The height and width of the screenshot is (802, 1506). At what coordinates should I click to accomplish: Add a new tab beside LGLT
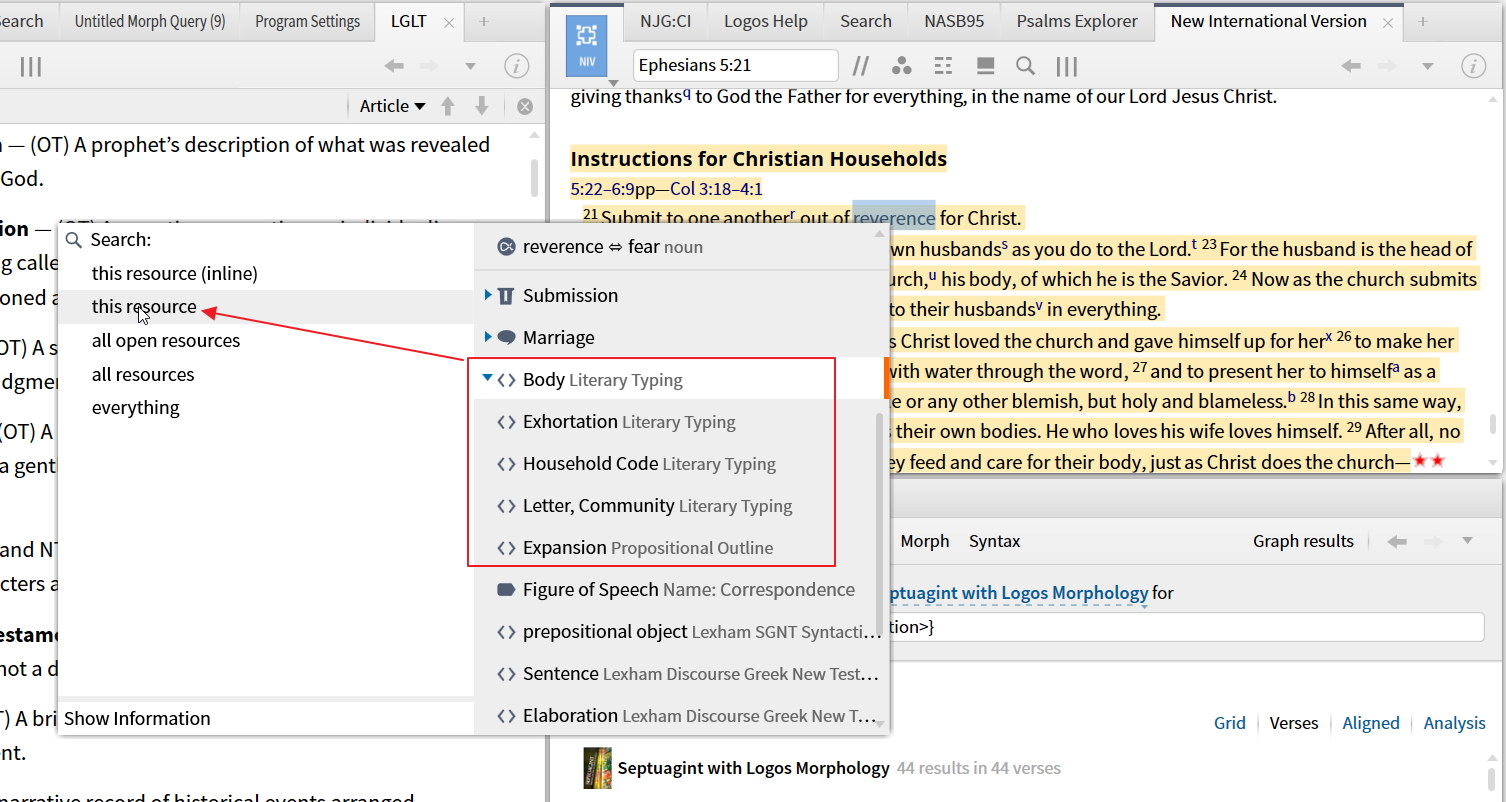pyautogui.click(x=484, y=21)
